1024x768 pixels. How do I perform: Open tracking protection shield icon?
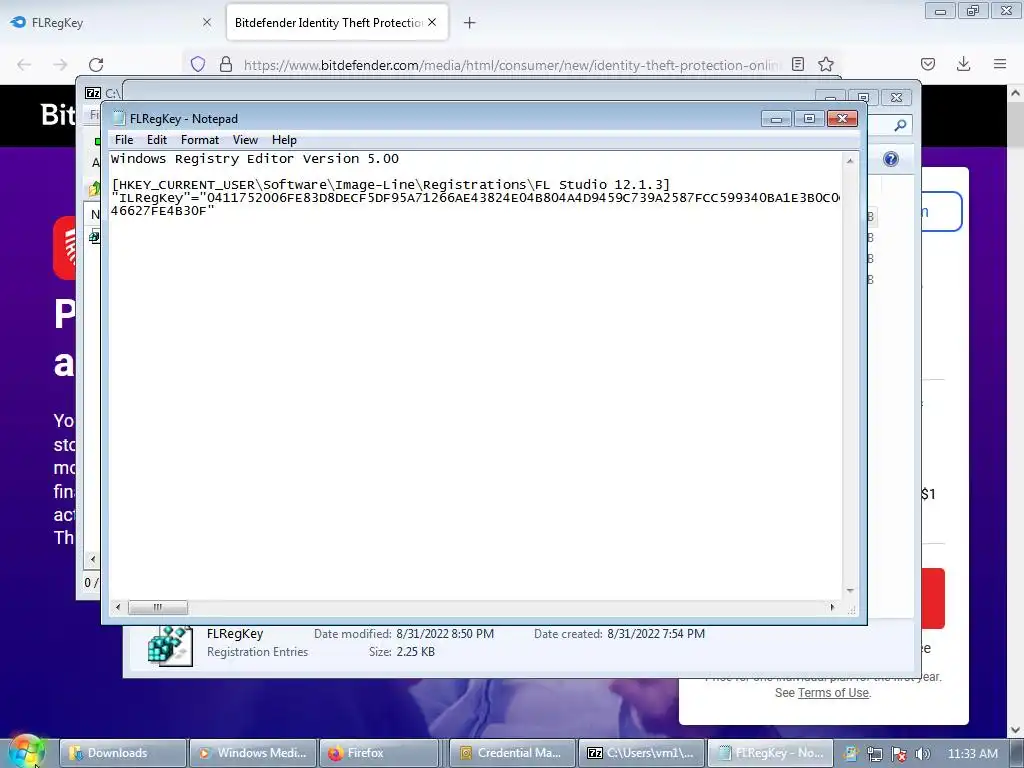click(x=198, y=64)
